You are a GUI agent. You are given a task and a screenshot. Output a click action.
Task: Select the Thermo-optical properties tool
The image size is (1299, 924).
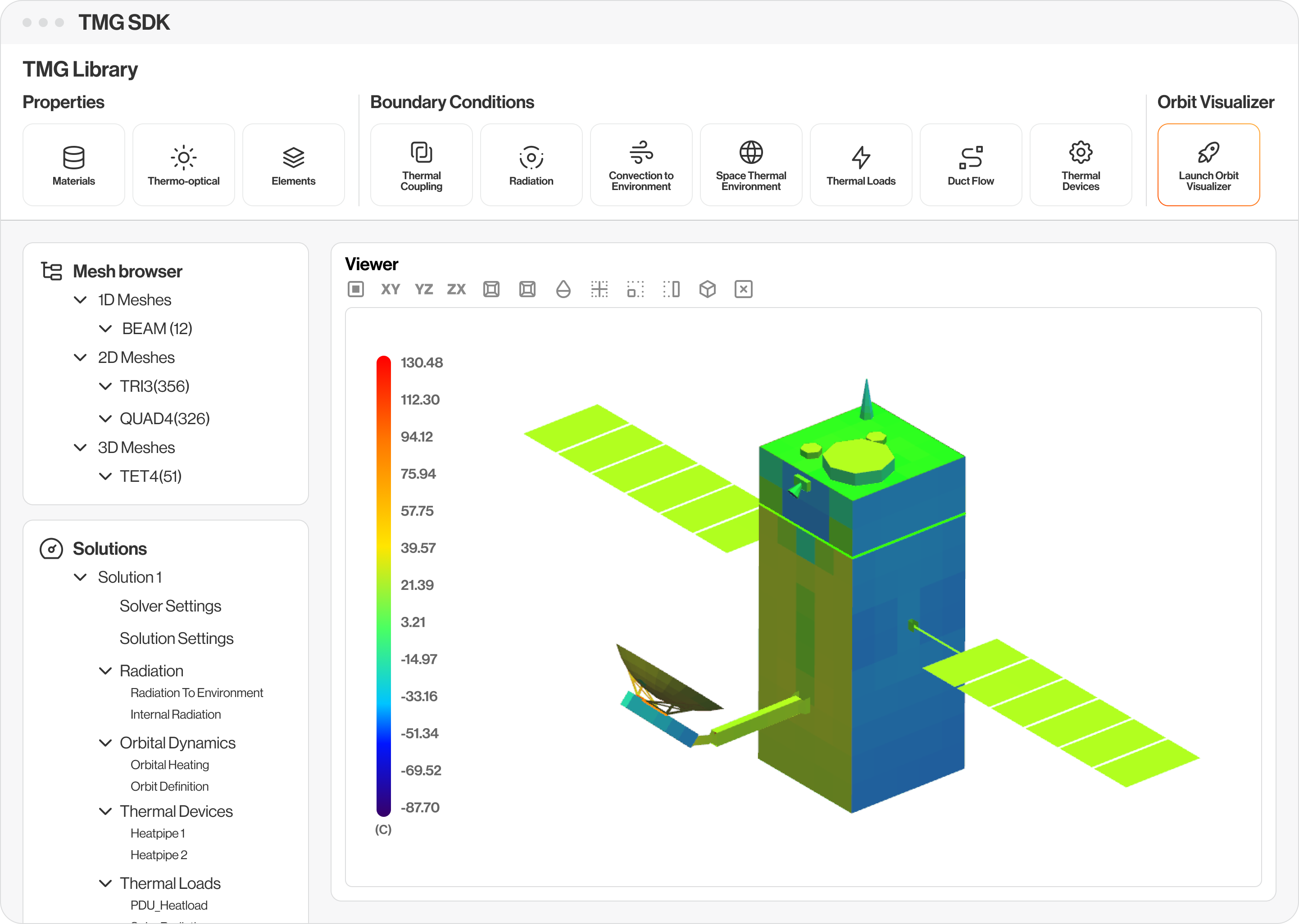pyautogui.click(x=183, y=164)
